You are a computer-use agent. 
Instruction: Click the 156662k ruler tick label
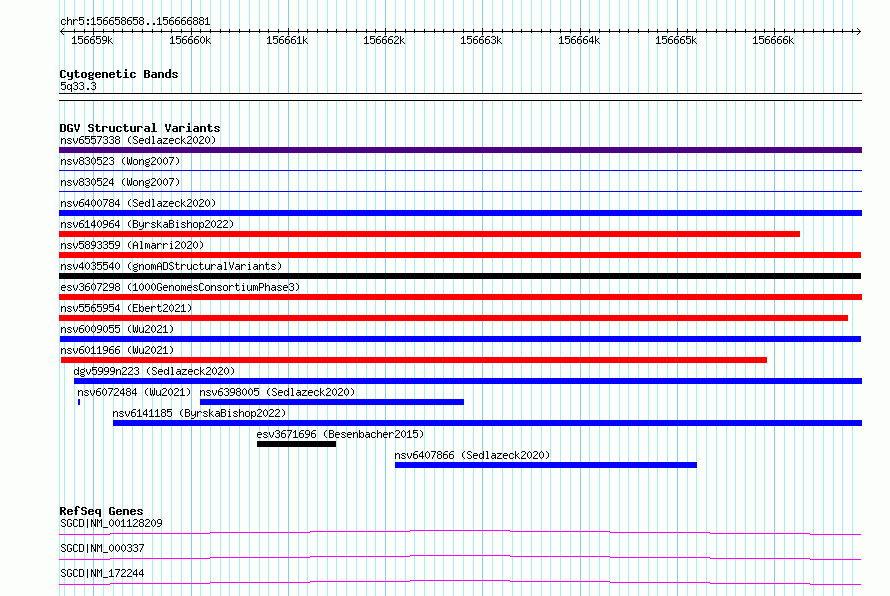click(384, 40)
